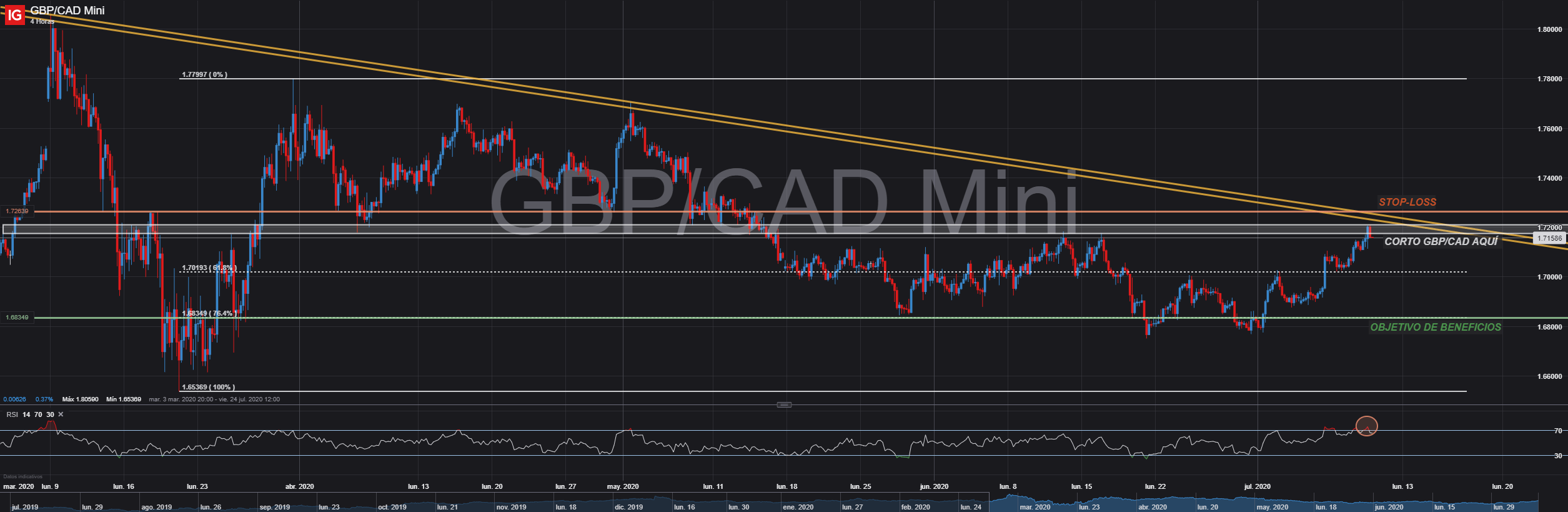The width and height of the screenshot is (1568, 512).
Task: Click the 1.66000 price axis label
Action: [x=1549, y=376]
